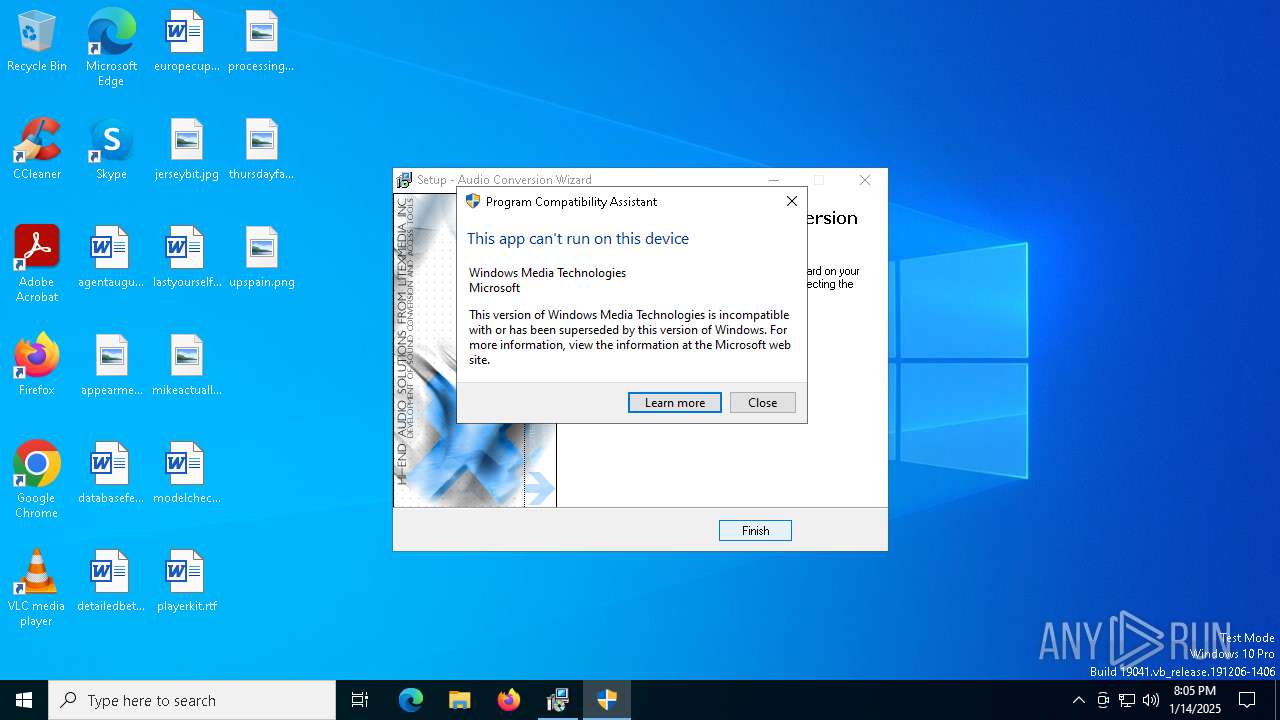Select the lastyourself Word document icon
1280x720 pixels.
(186, 257)
